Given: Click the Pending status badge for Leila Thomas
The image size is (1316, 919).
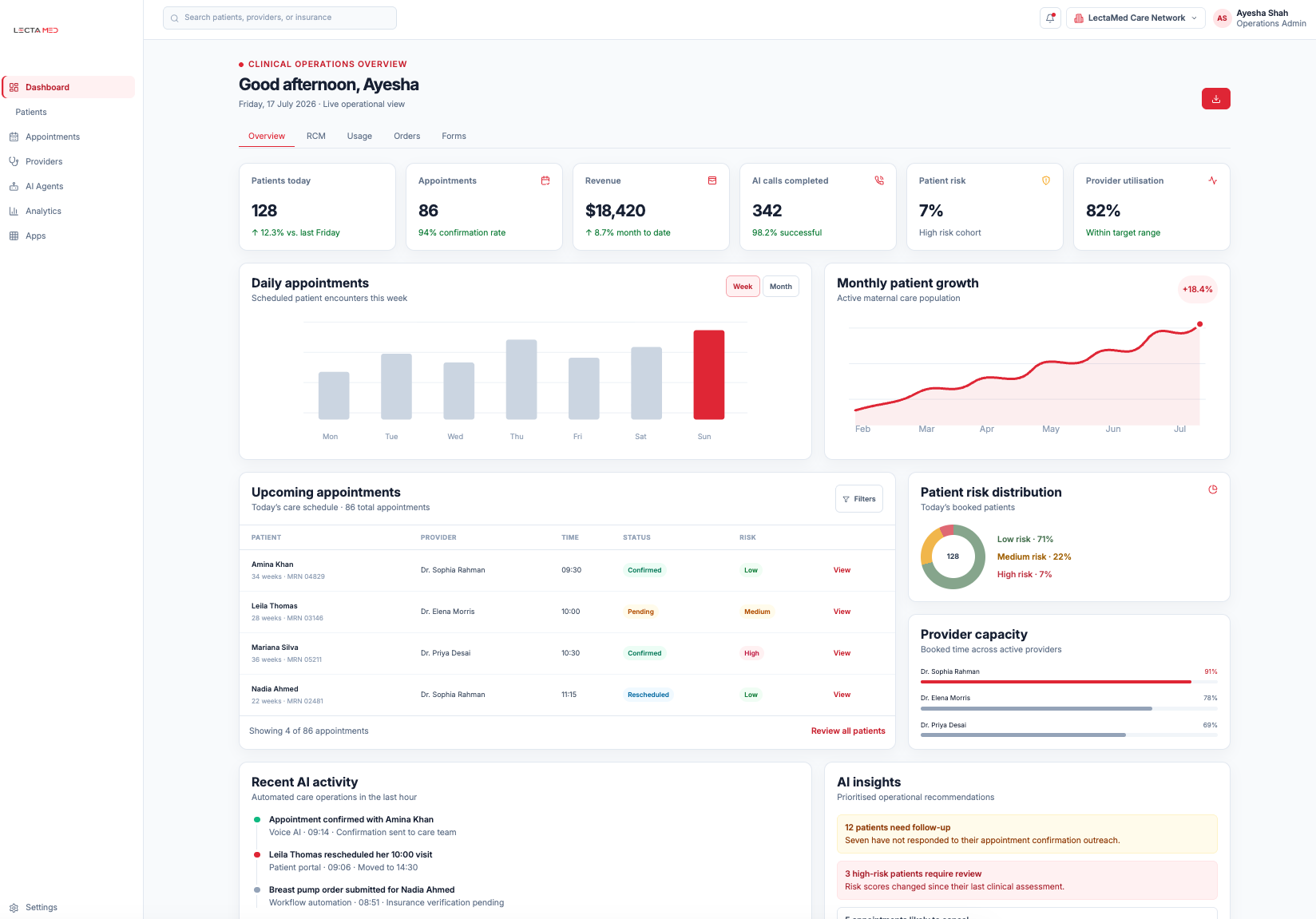Looking at the screenshot, I should click(x=640, y=612).
